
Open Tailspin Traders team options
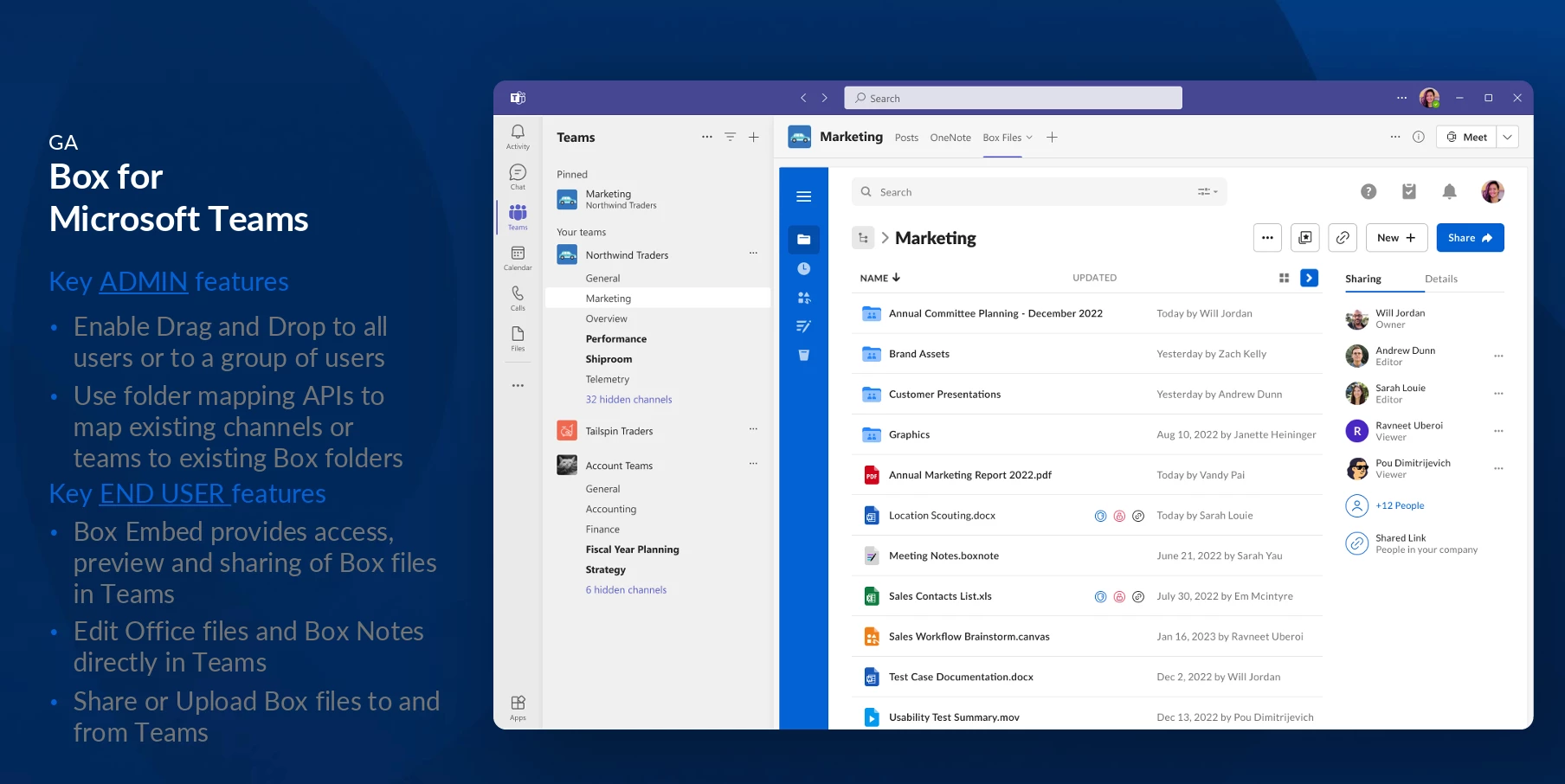(753, 429)
